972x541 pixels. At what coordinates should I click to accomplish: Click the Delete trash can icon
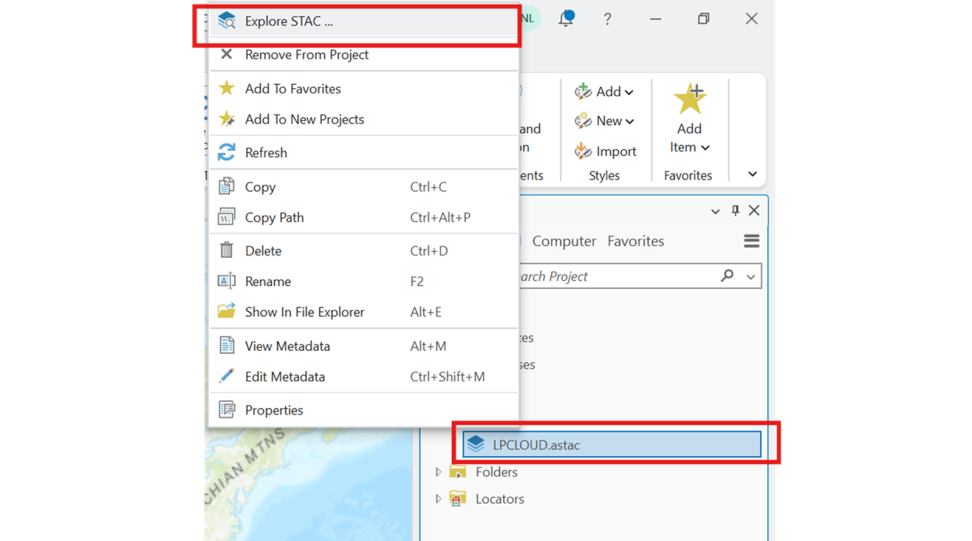click(227, 250)
